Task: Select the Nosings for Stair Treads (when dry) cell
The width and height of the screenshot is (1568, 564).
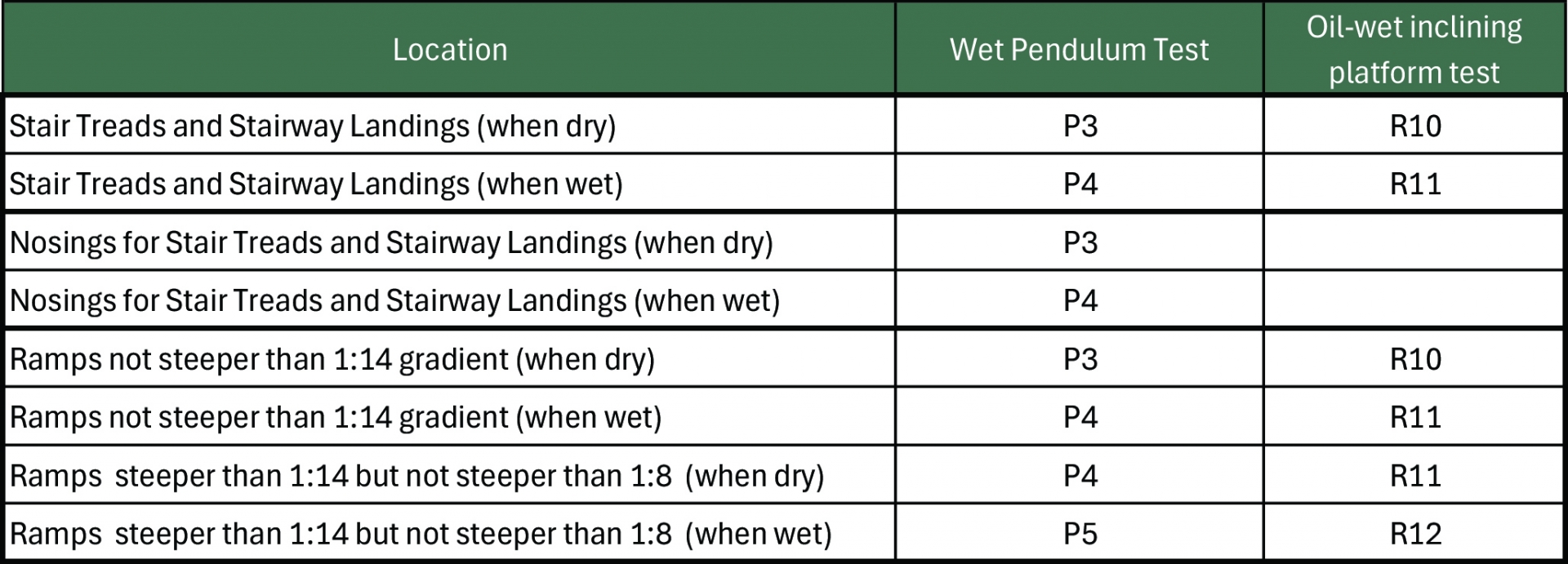Action: pyautogui.click(x=390, y=243)
